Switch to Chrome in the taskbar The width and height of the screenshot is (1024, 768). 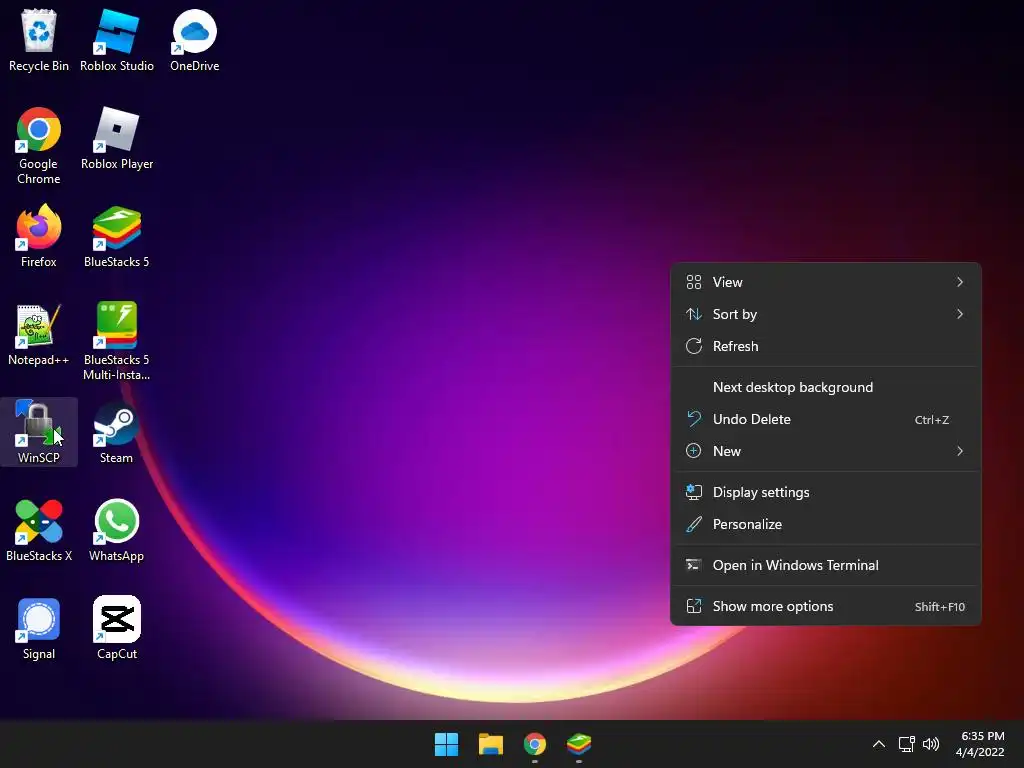(x=535, y=744)
